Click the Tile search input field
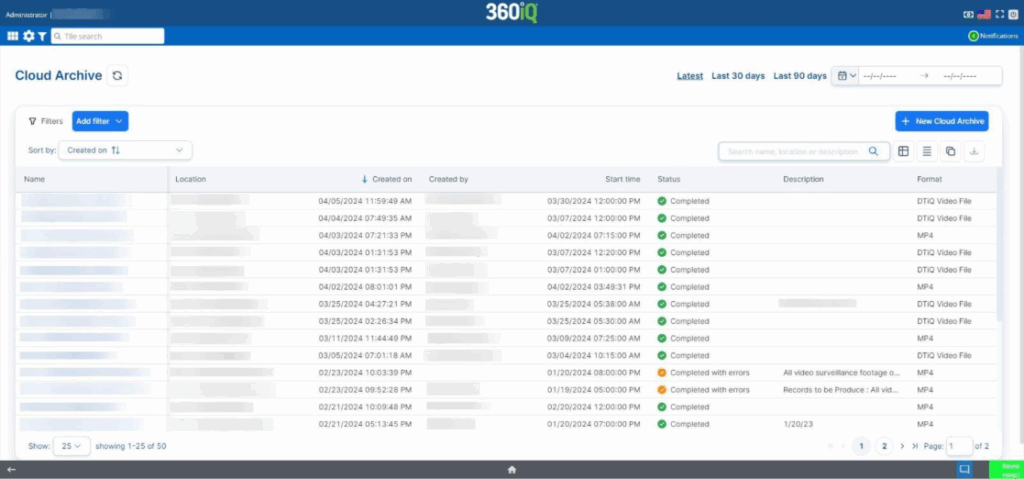 [108, 36]
